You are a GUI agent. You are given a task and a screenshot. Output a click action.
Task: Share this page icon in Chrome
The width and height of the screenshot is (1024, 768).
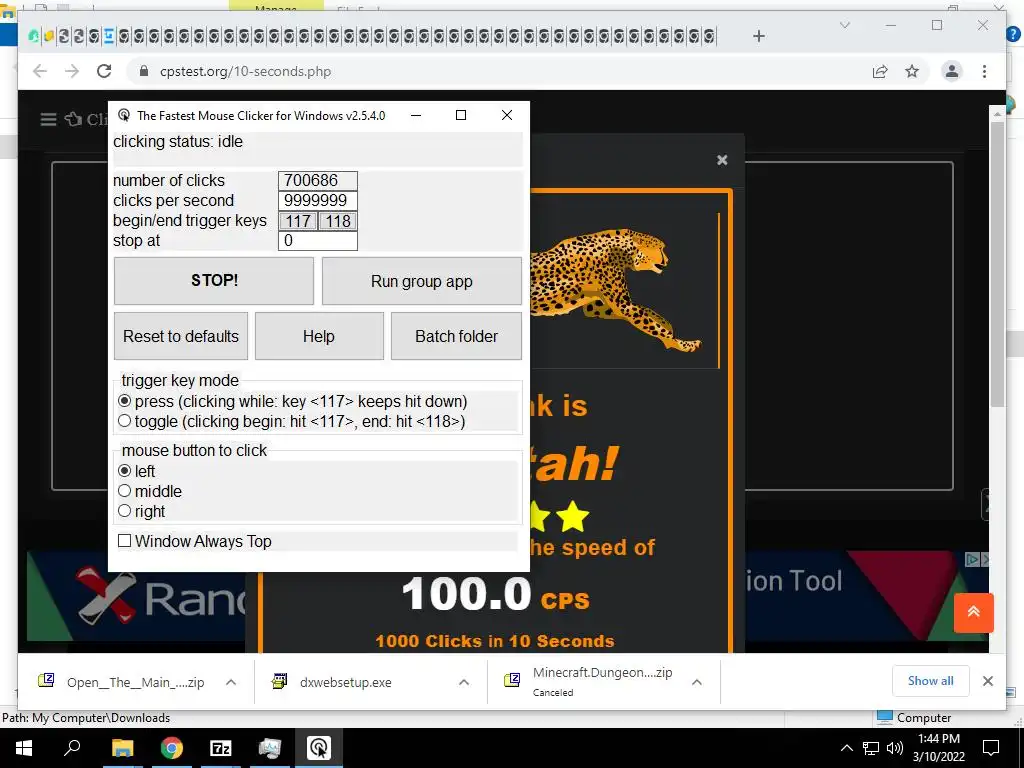[x=880, y=71]
